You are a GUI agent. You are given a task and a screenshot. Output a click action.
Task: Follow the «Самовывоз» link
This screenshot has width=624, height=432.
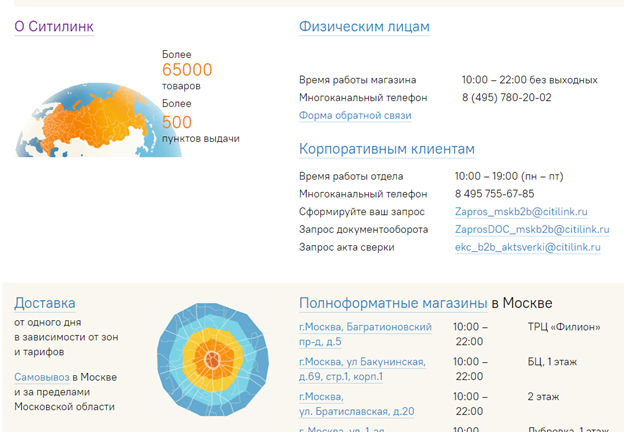42,377
